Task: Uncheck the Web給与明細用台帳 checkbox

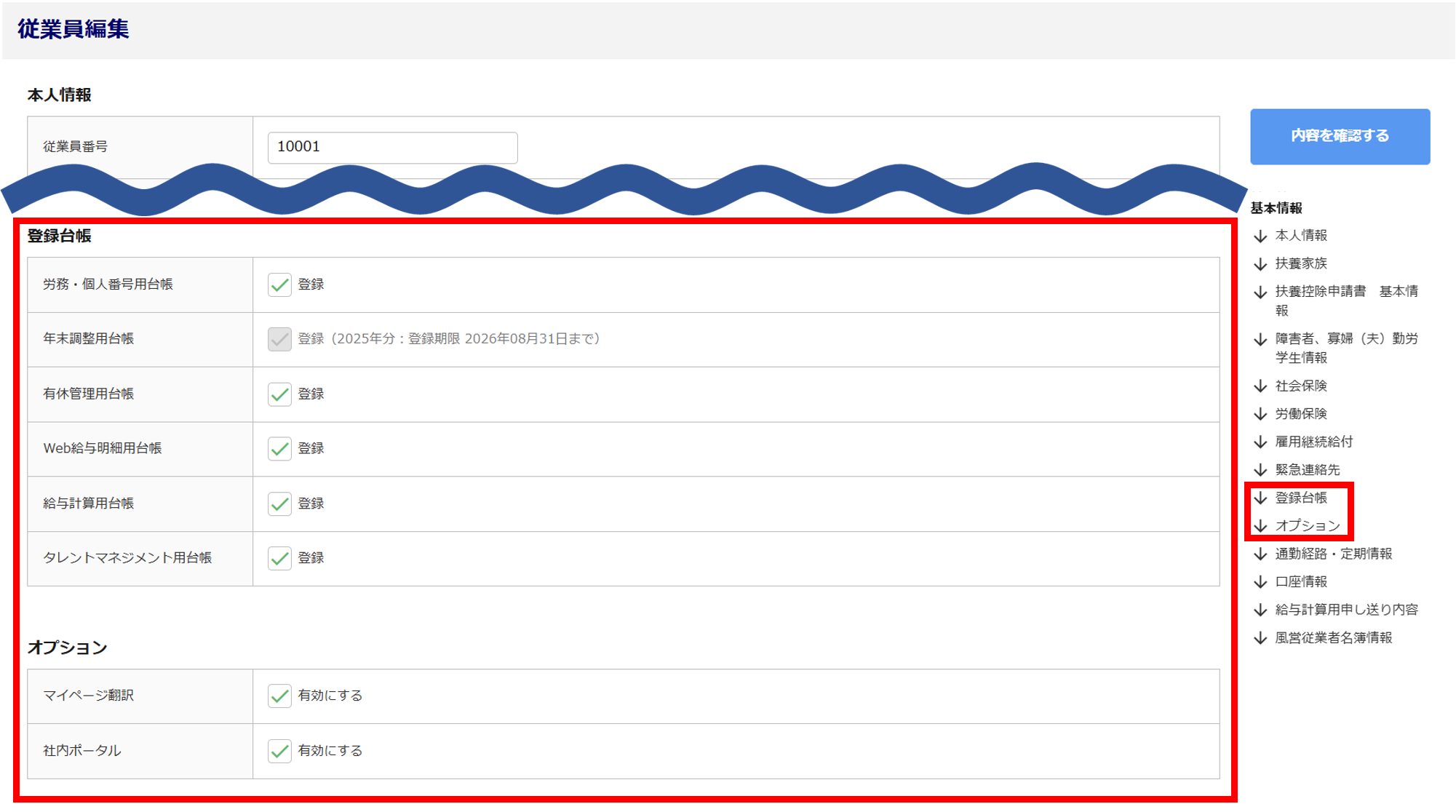Action: (x=279, y=449)
